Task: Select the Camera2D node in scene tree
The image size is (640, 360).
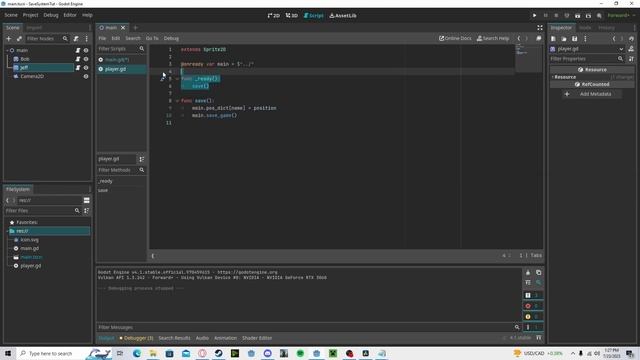Action: [32, 76]
